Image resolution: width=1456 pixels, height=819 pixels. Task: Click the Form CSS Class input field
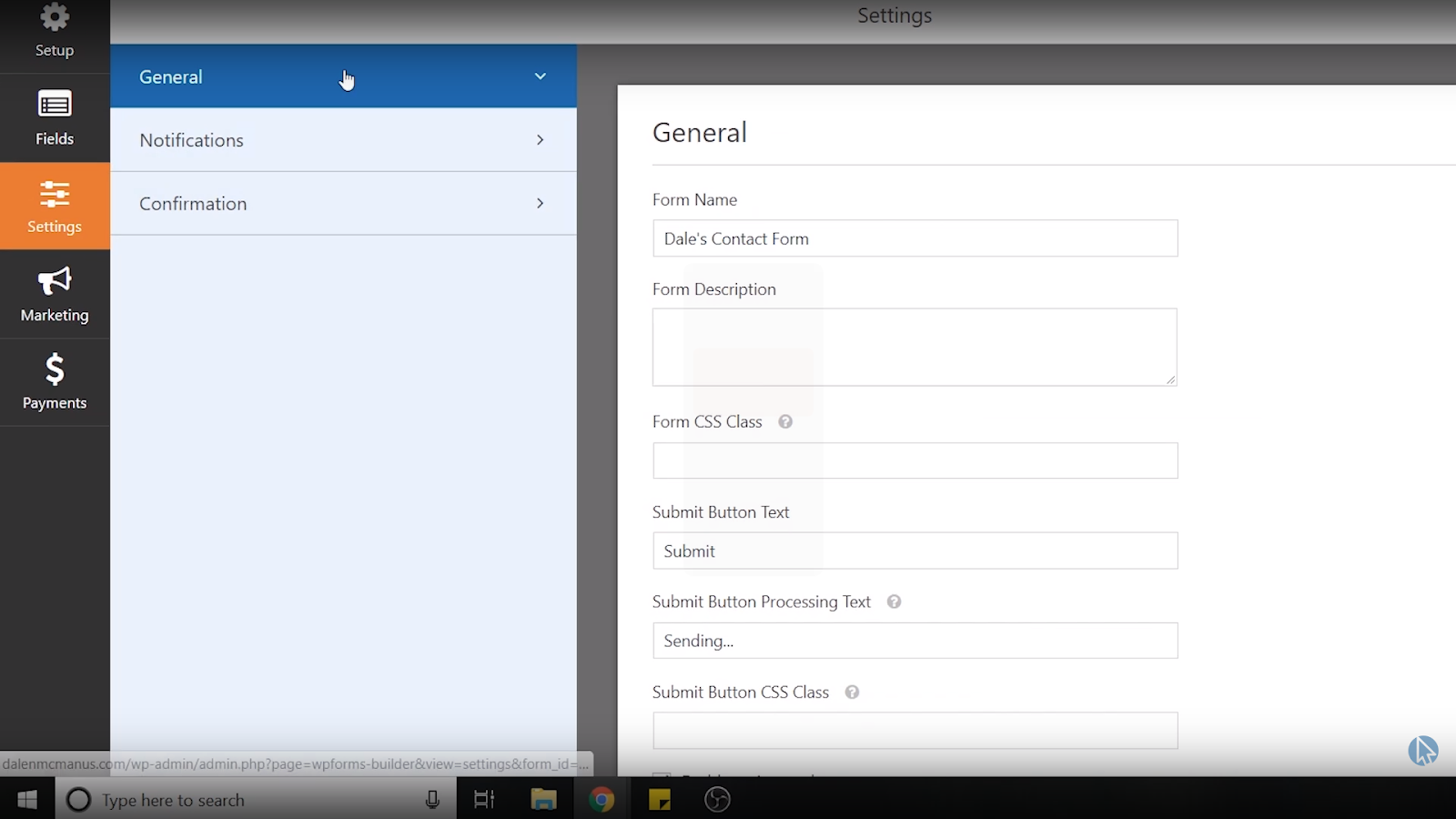click(x=915, y=461)
